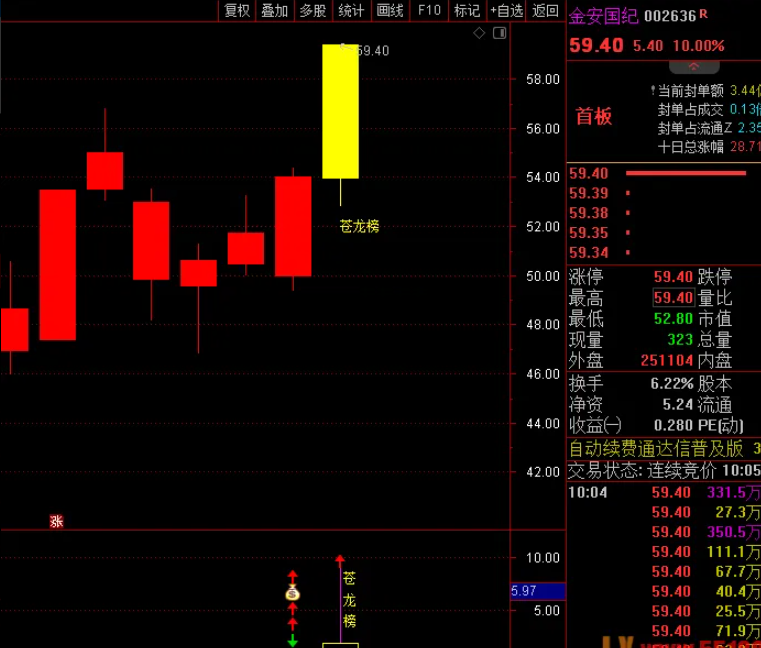Select the 59.35 order book row
The height and width of the screenshot is (648, 761).
tap(663, 233)
